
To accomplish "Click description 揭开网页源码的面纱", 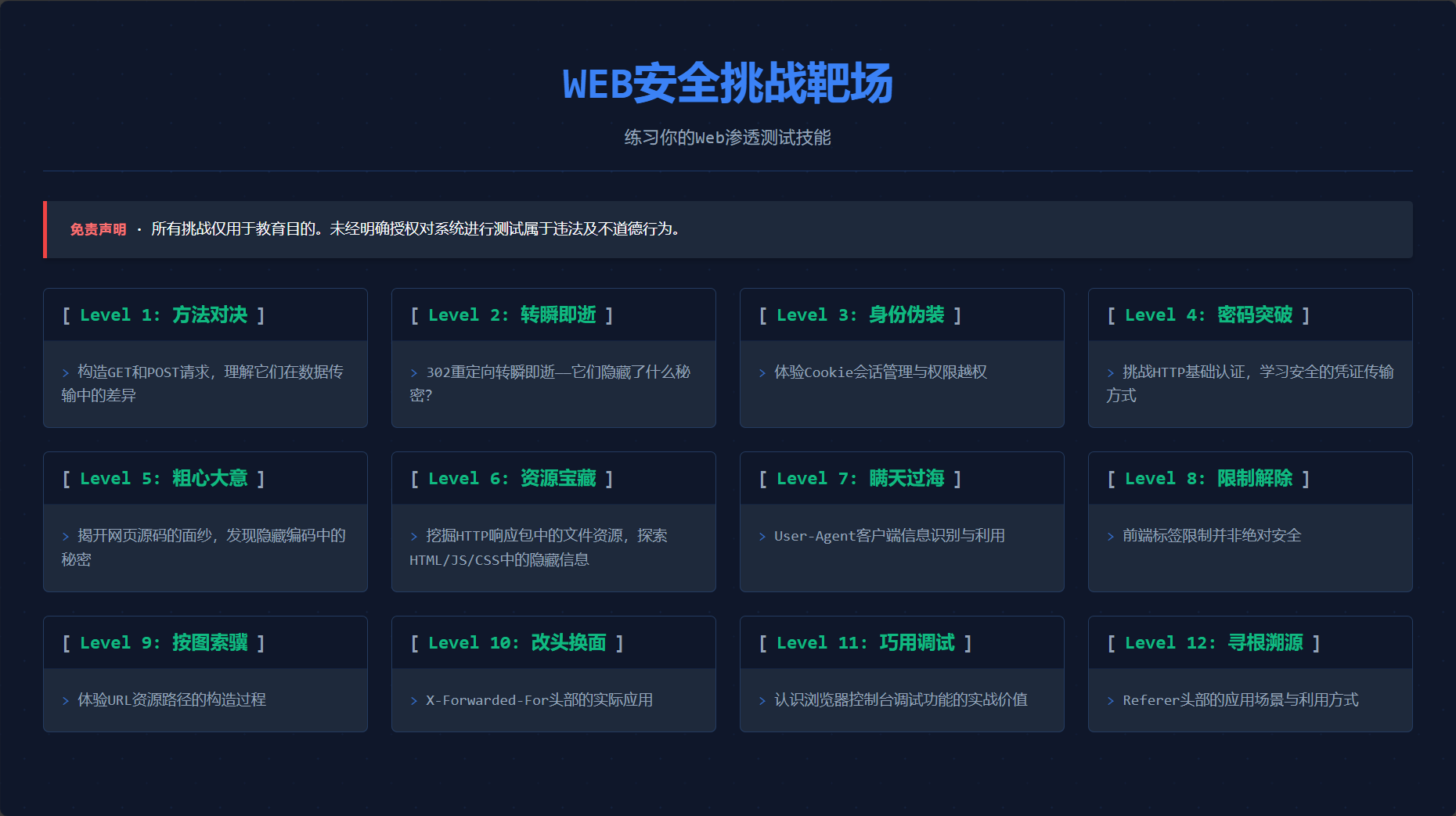I will click(204, 547).
